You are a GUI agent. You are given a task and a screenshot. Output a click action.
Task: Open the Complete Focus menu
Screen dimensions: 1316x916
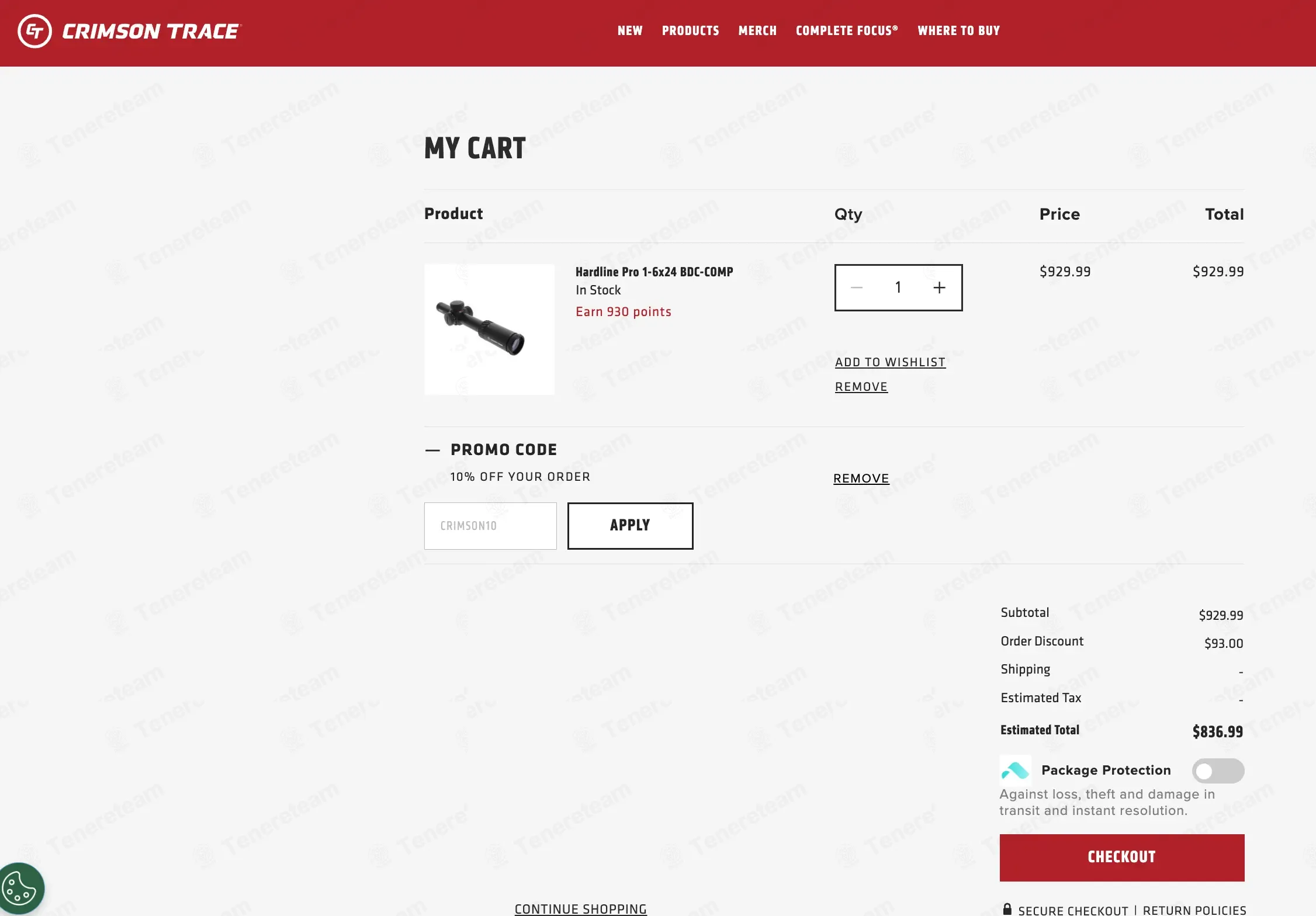tap(847, 30)
